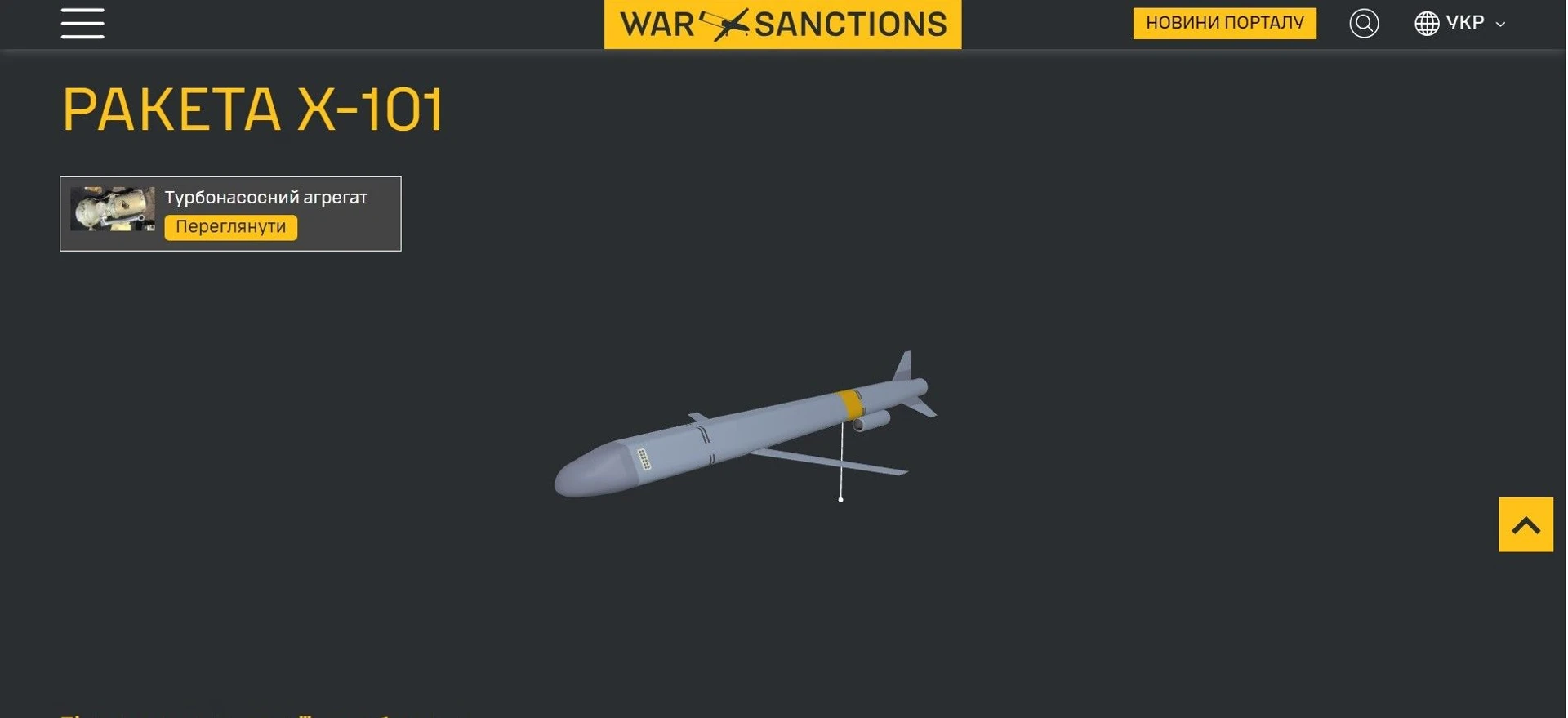Click the Турбонасосний агрегат title text

pyautogui.click(x=266, y=198)
